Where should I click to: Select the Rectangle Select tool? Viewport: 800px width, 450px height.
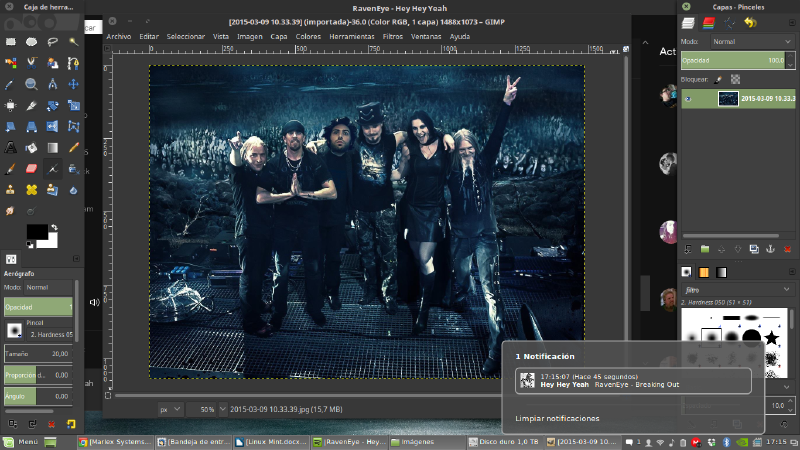[10, 42]
